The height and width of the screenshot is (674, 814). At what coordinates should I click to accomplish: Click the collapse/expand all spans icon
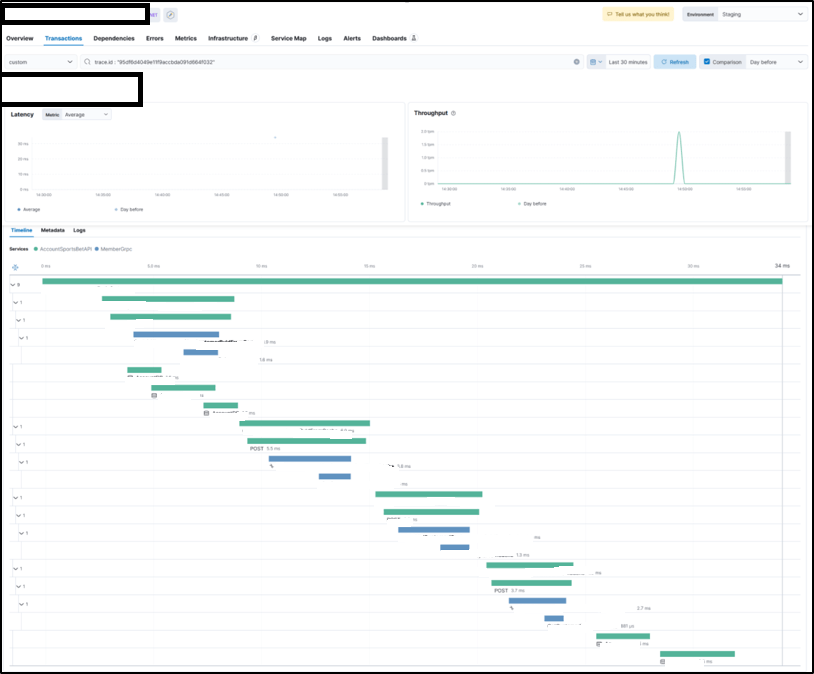pos(15,266)
